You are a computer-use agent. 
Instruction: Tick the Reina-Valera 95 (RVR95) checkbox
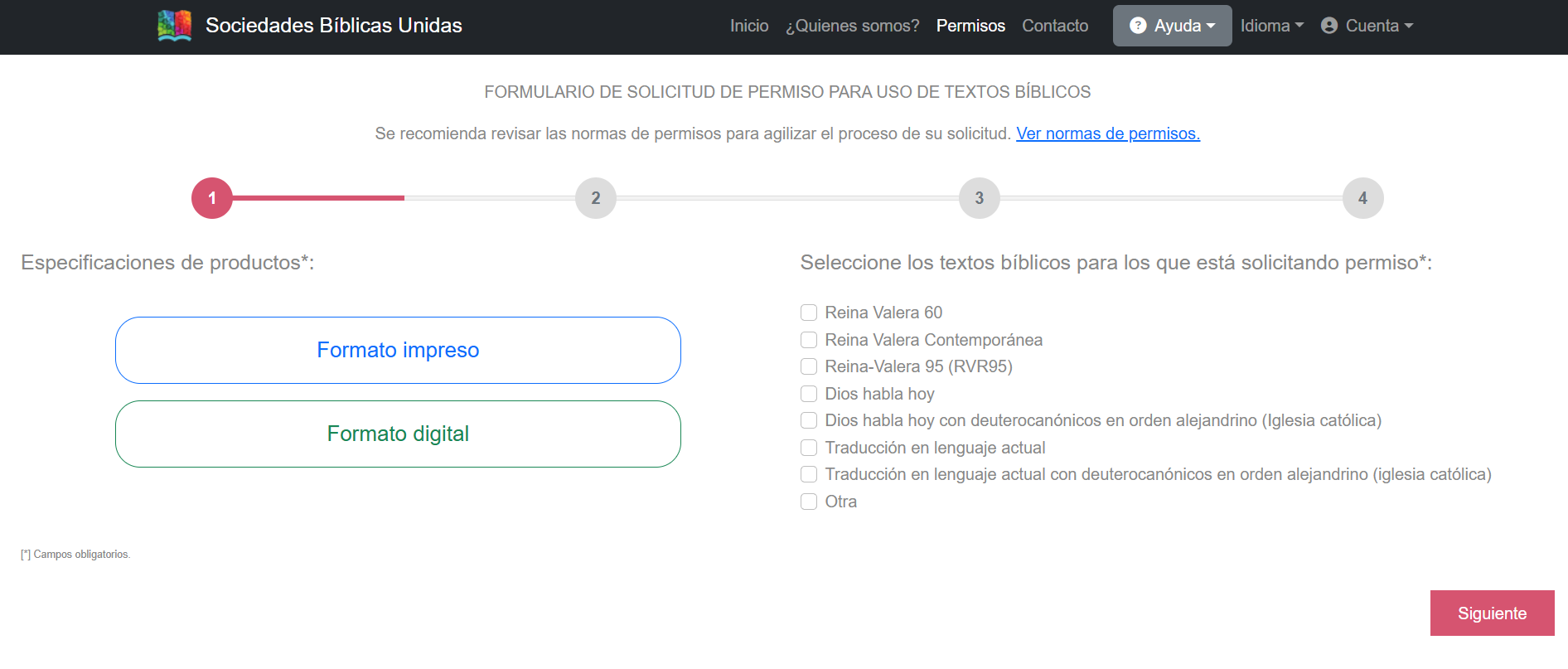[809, 366]
